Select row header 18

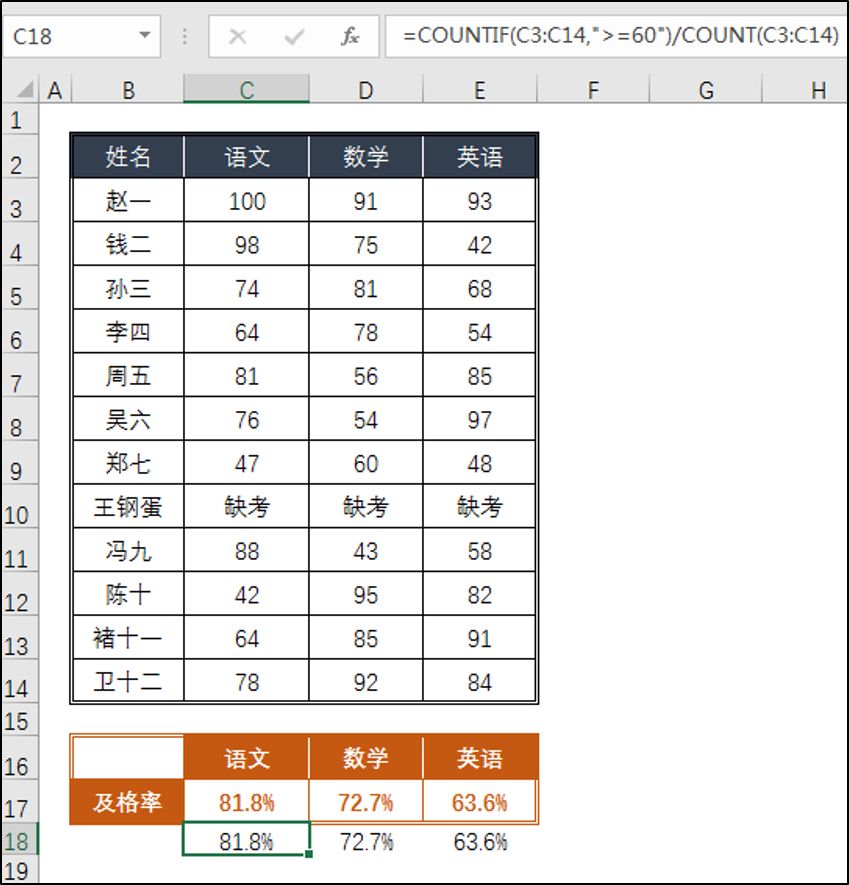click(18, 842)
